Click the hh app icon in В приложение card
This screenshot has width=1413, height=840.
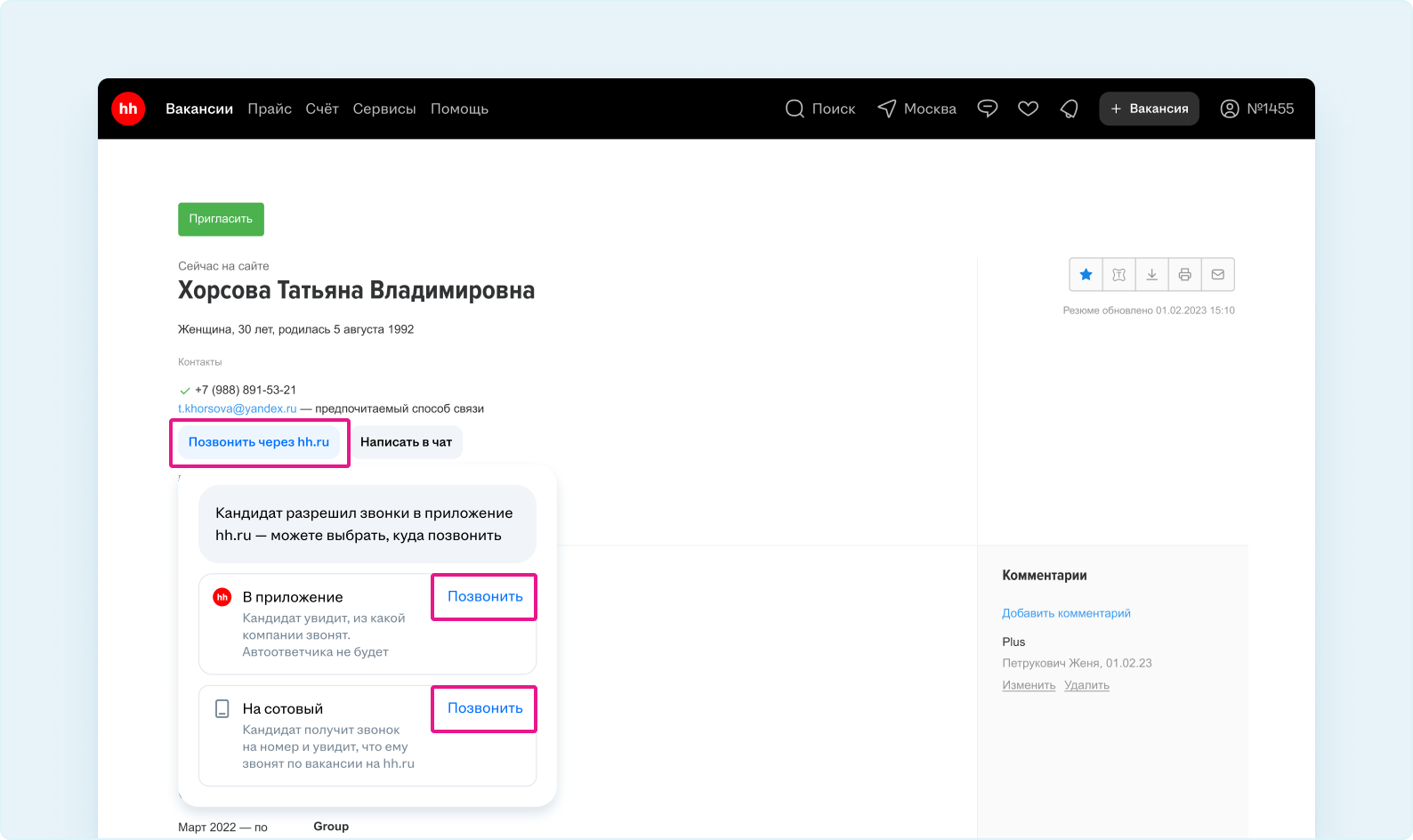222,597
